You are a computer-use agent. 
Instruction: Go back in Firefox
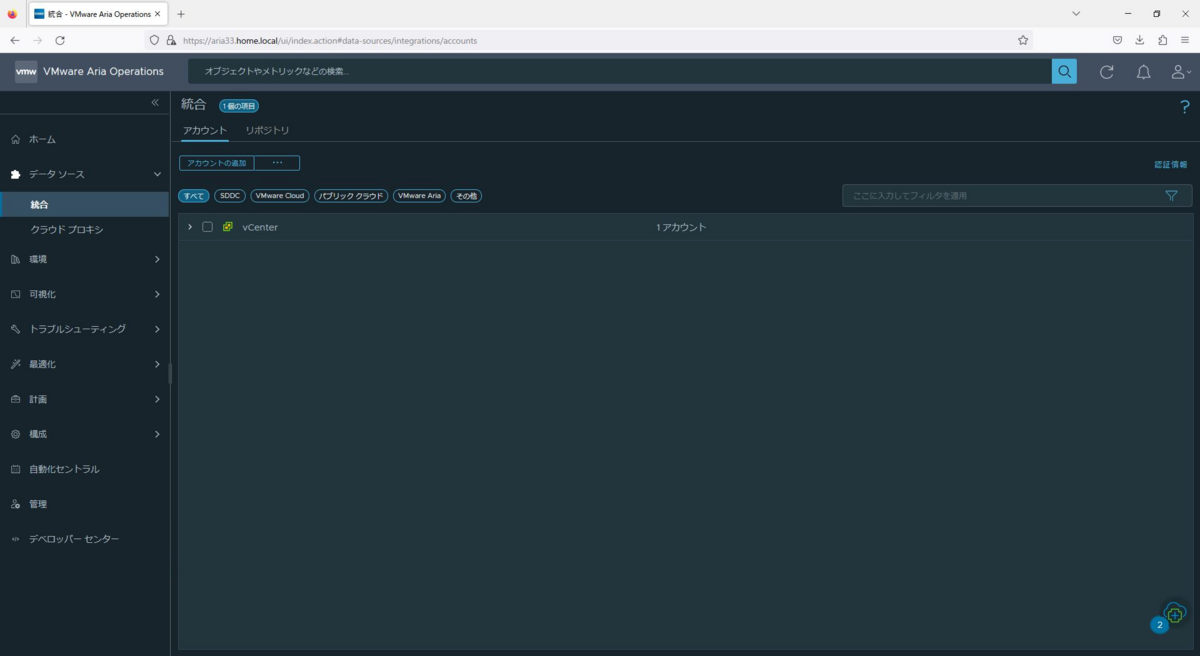(x=15, y=40)
